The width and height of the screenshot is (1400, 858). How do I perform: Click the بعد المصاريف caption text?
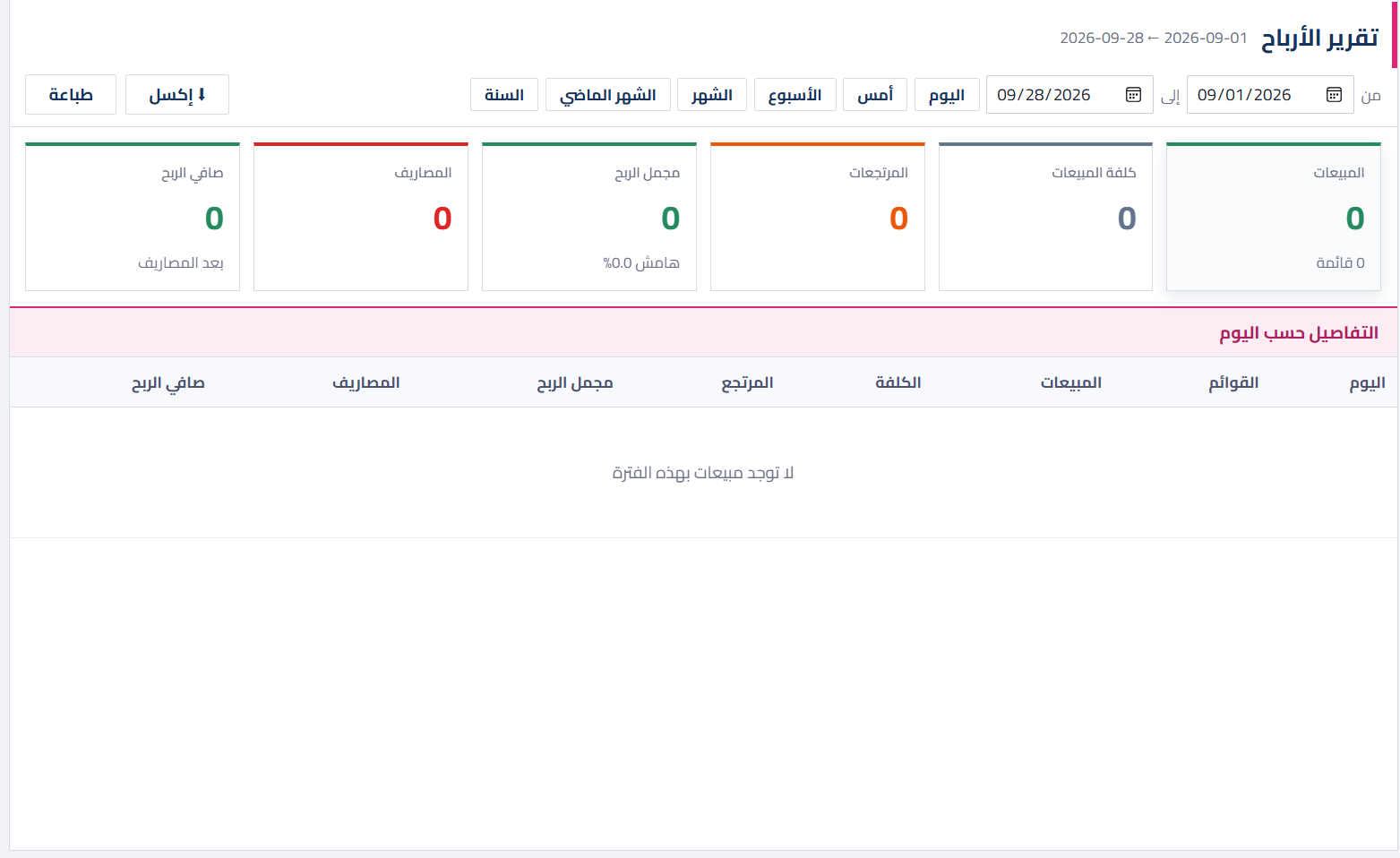click(x=181, y=262)
